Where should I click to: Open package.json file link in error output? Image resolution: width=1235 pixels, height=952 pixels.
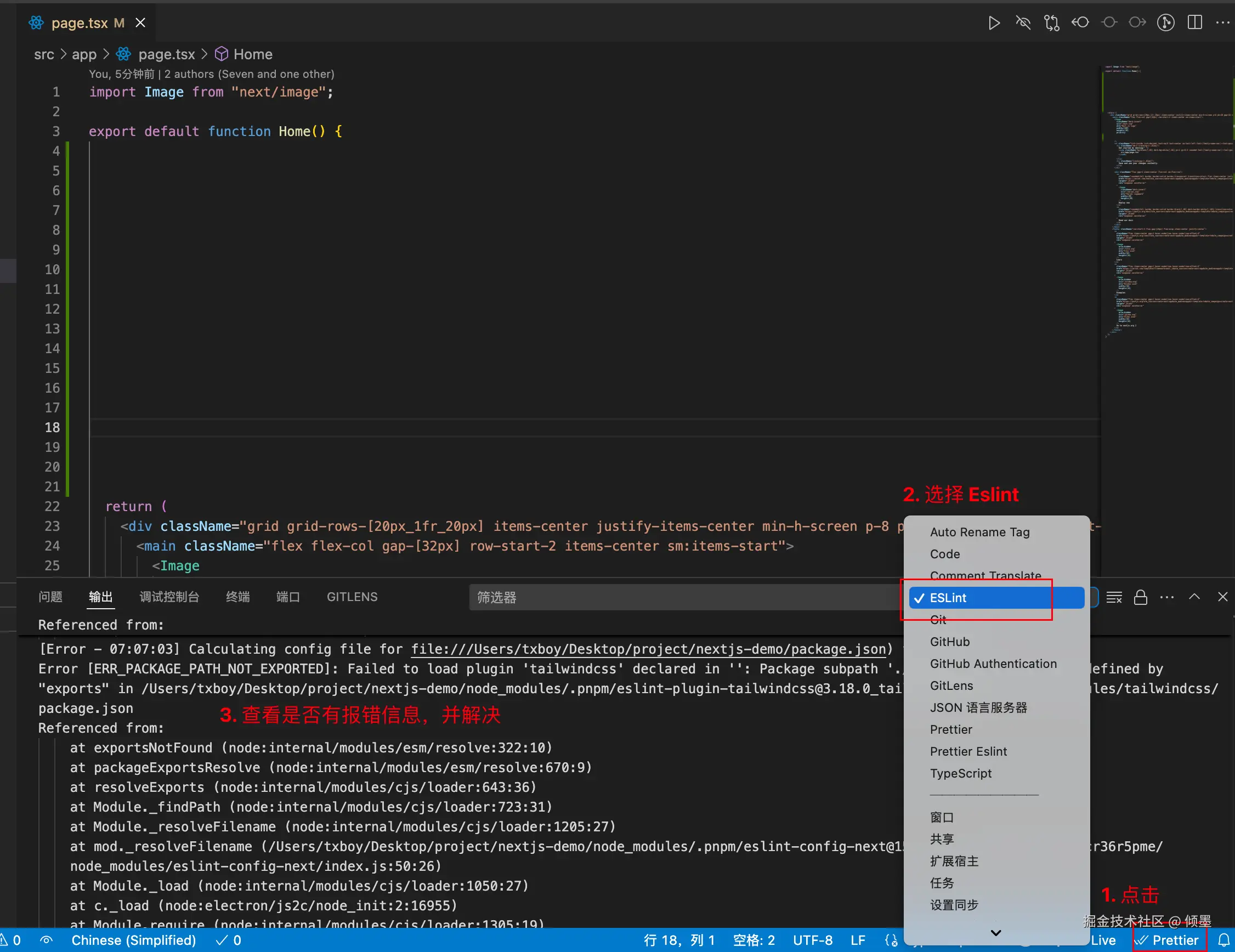[x=648, y=649]
